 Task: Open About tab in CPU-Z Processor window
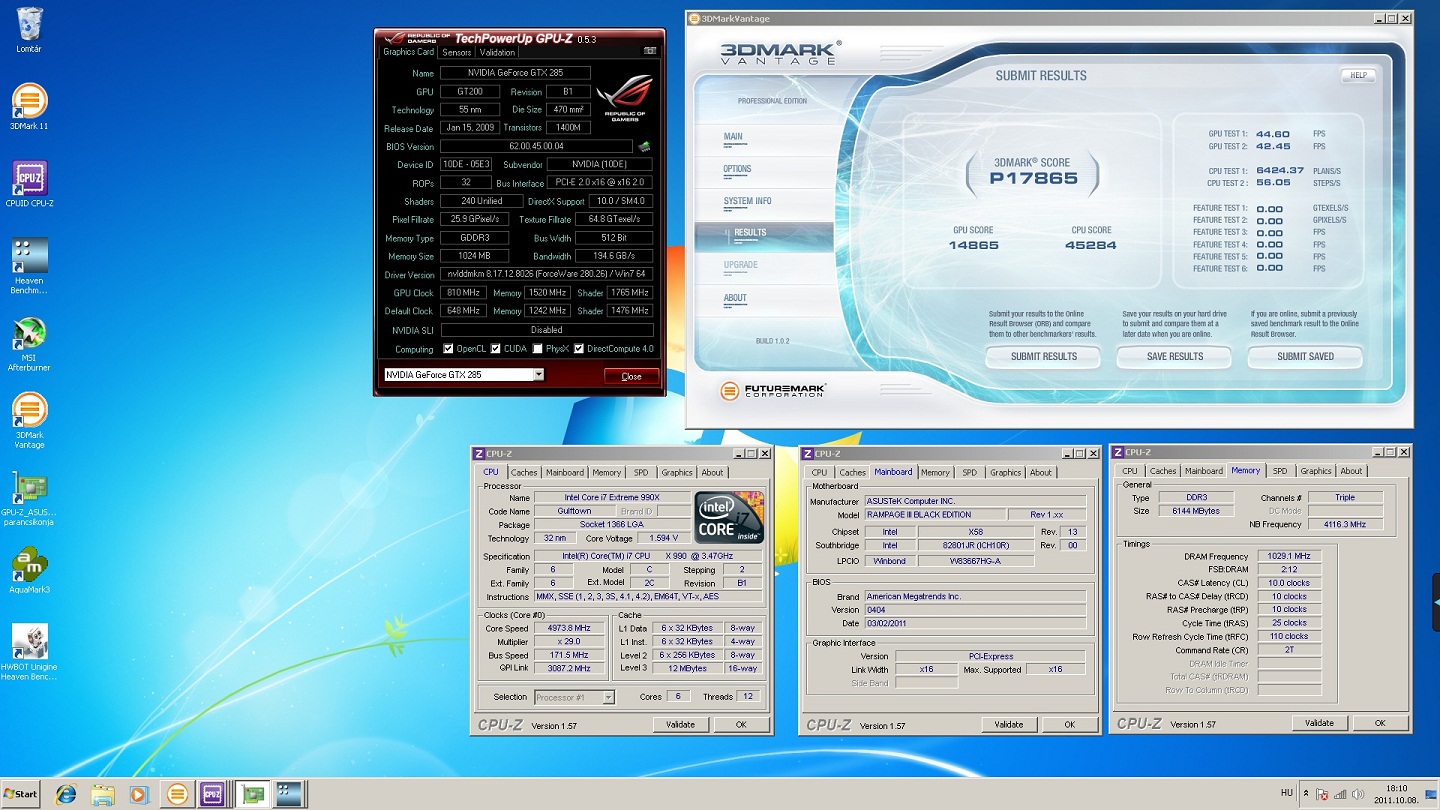[x=712, y=473]
